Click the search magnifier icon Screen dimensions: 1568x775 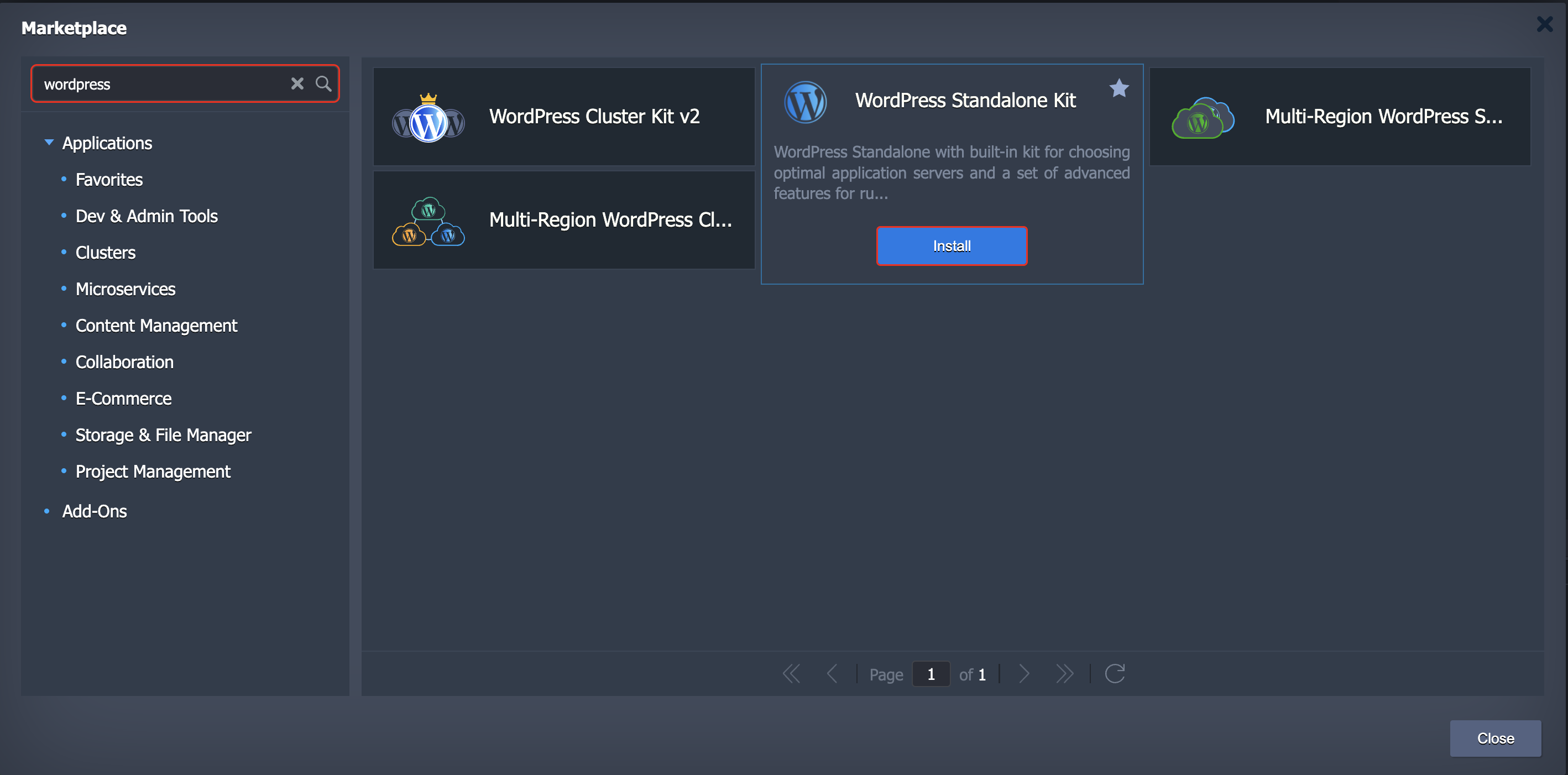[323, 84]
